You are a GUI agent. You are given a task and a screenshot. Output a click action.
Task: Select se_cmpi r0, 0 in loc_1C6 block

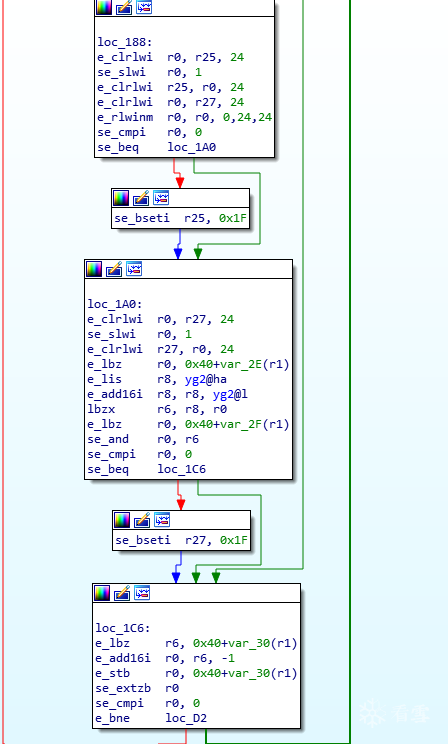[148, 703]
